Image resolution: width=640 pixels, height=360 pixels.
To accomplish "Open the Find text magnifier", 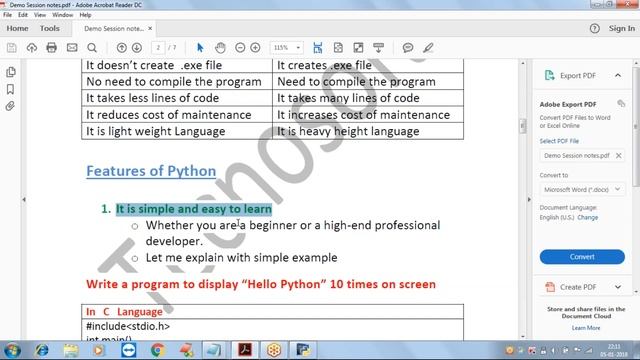I will point(92,48).
